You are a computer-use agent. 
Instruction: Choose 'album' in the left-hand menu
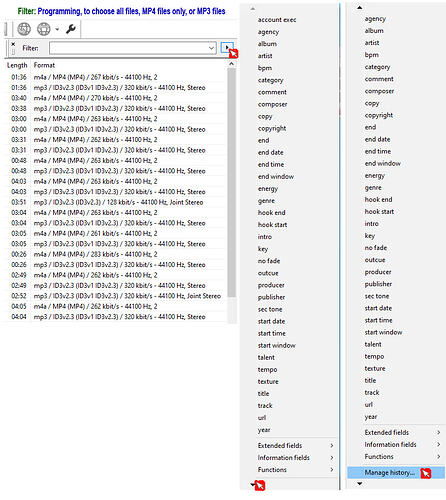267,44
